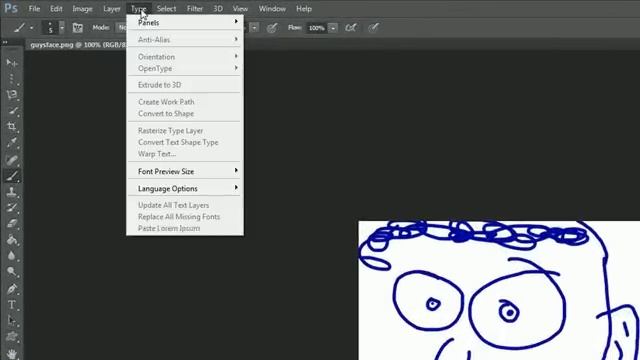Click the face drawing on the canvas
The width and height of the screenshot is (640, 360).
499,291
